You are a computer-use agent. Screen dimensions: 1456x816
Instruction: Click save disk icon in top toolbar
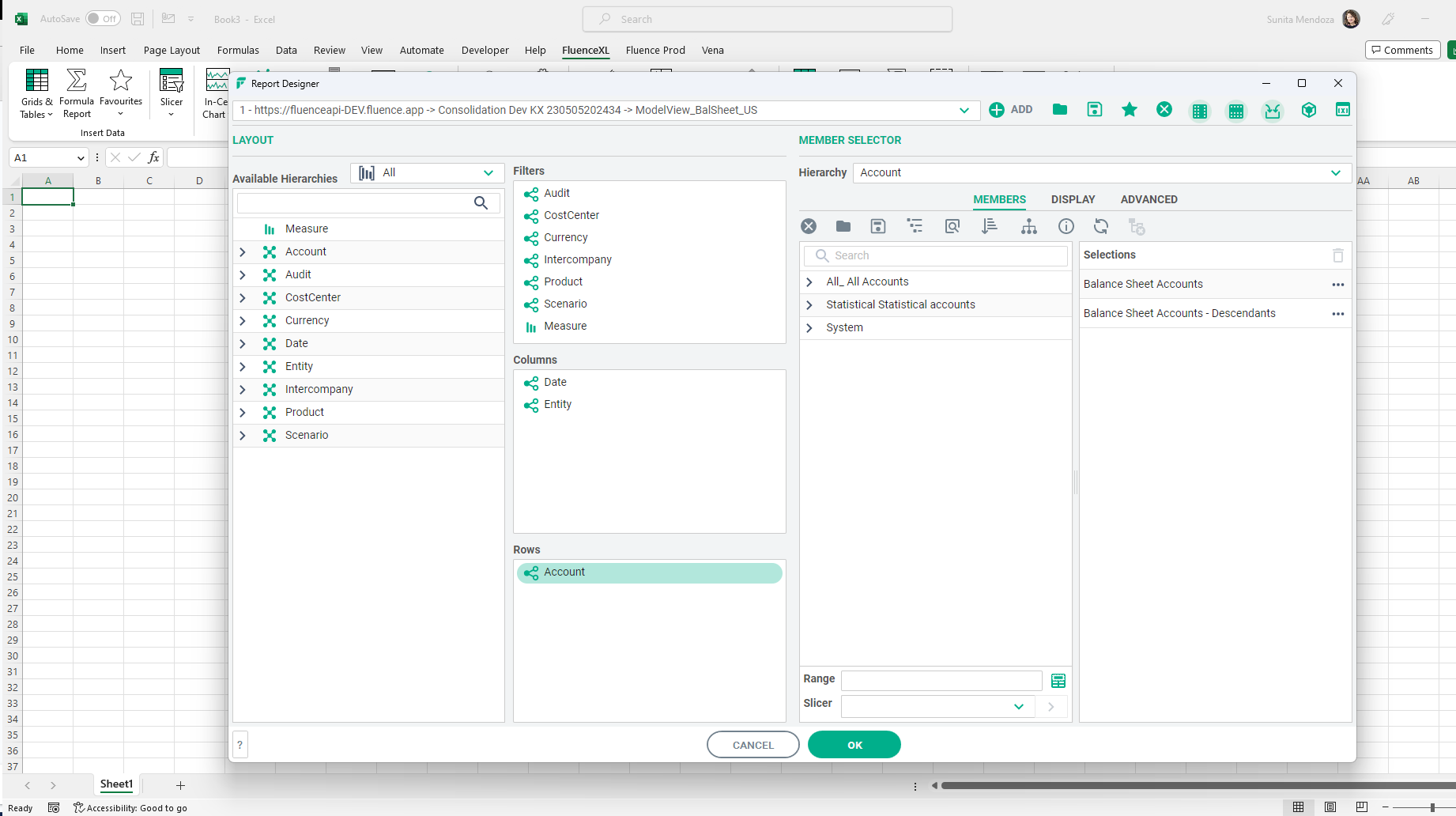click(1095, 109)
